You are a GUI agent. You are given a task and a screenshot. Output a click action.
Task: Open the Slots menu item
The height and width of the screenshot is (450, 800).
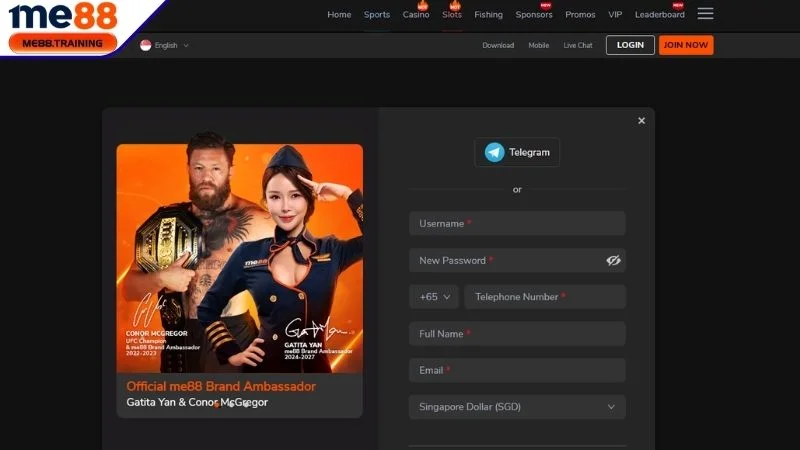(452, 15)
